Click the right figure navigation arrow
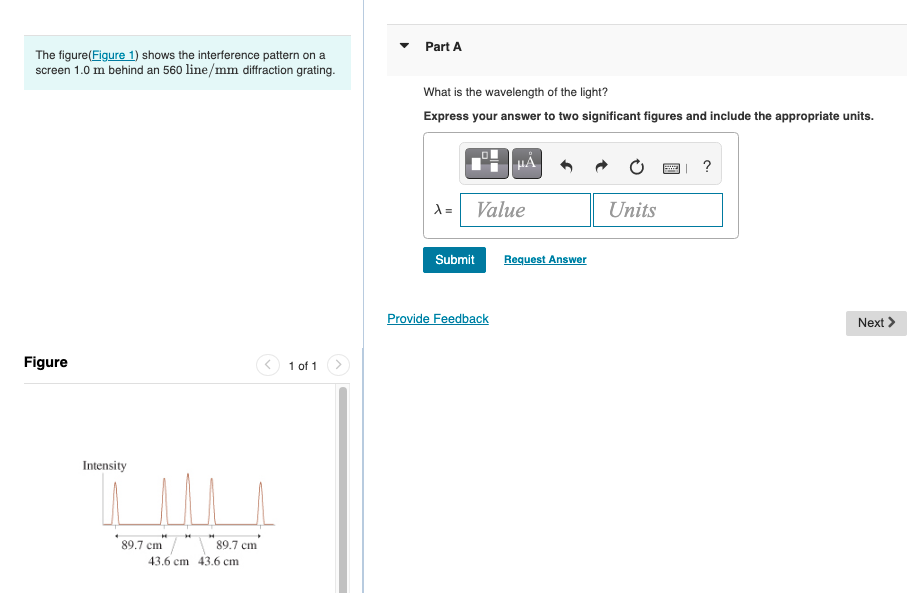The width and height of the screenshot is (911, 593). [x=338, y=365]
